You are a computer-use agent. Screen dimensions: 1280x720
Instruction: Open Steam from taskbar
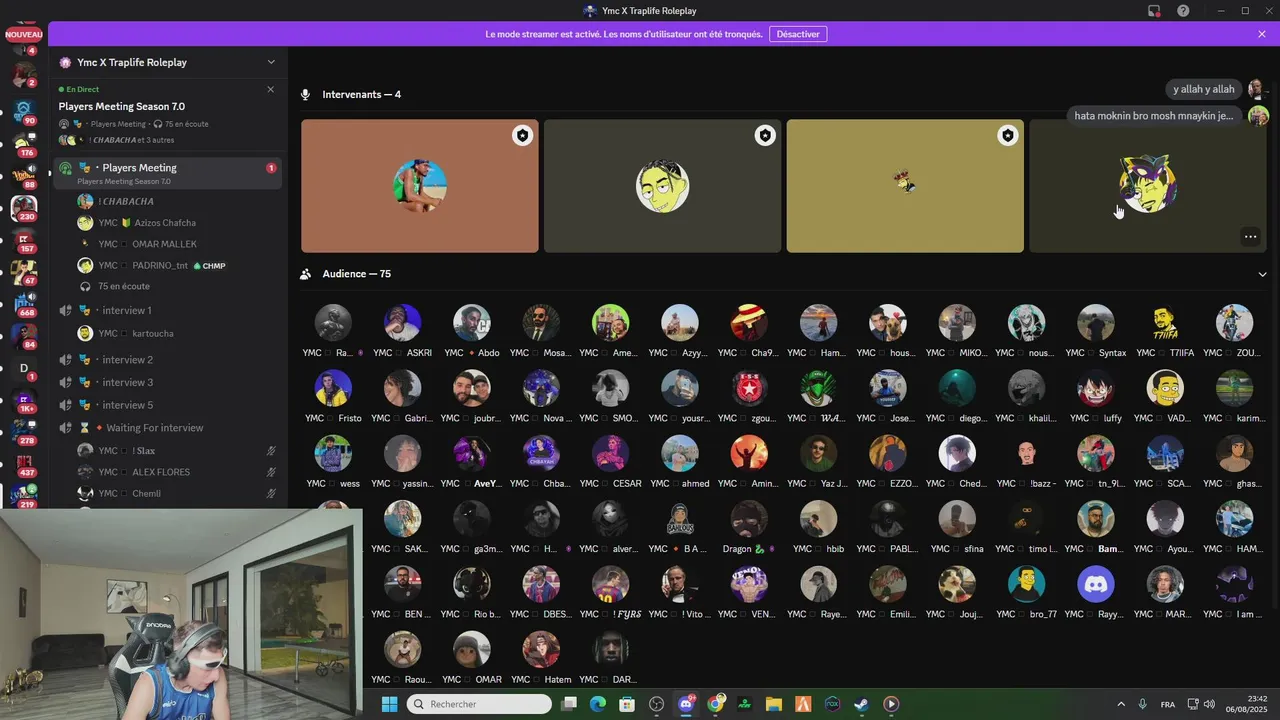861,704
